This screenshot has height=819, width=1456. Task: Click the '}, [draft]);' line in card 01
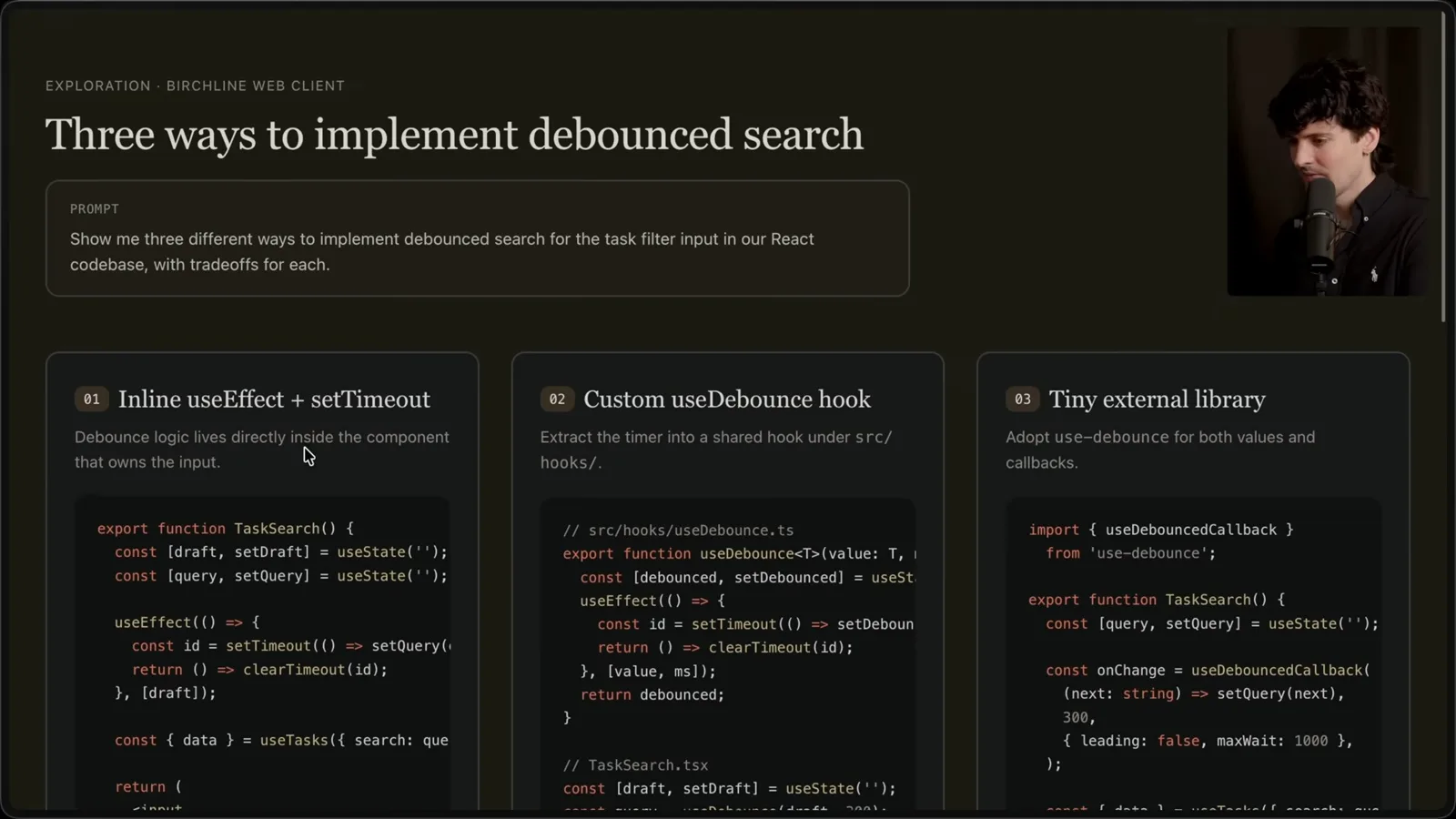click(x=166, y=693)
